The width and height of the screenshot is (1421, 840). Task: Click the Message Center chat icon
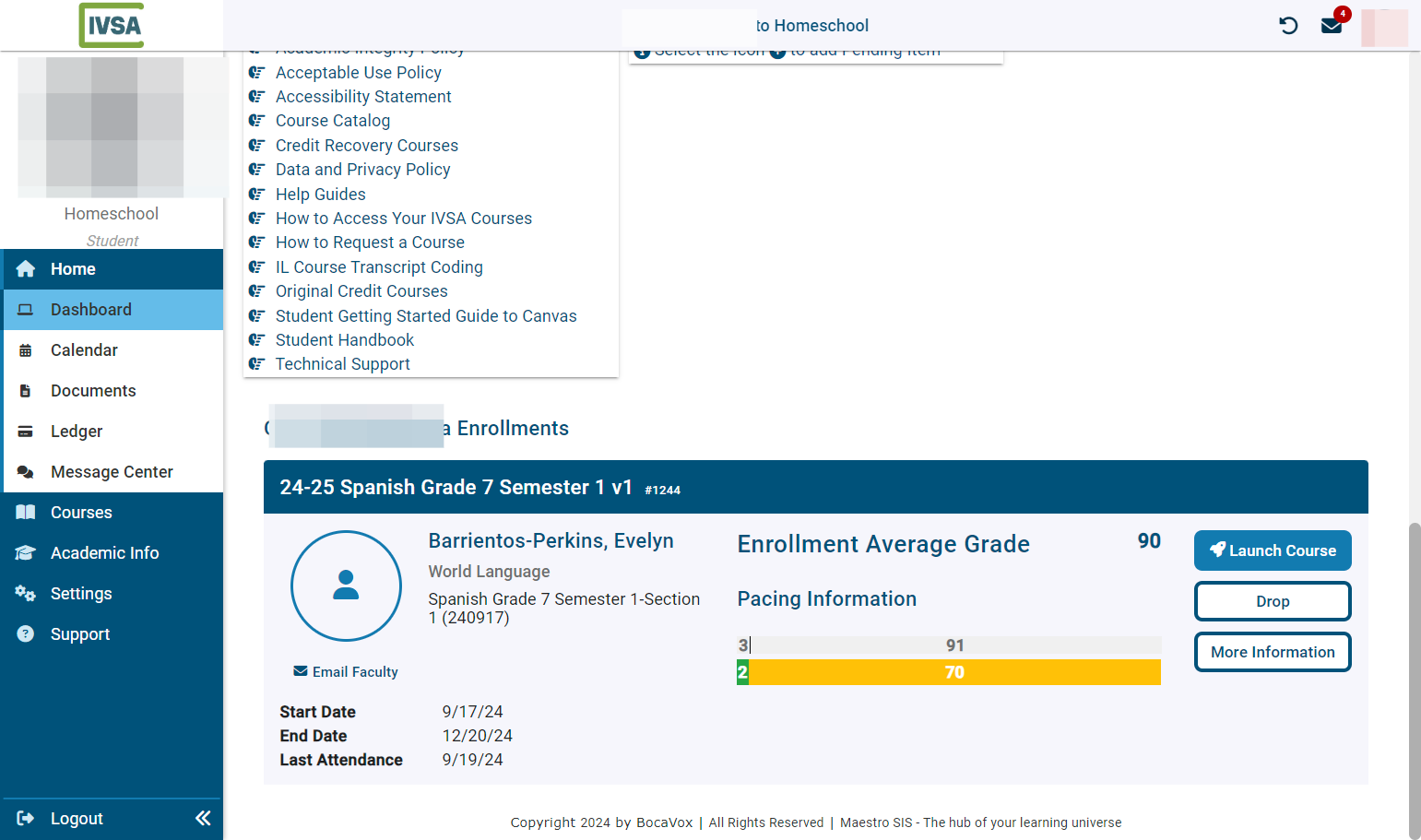[x=26, y=472]
